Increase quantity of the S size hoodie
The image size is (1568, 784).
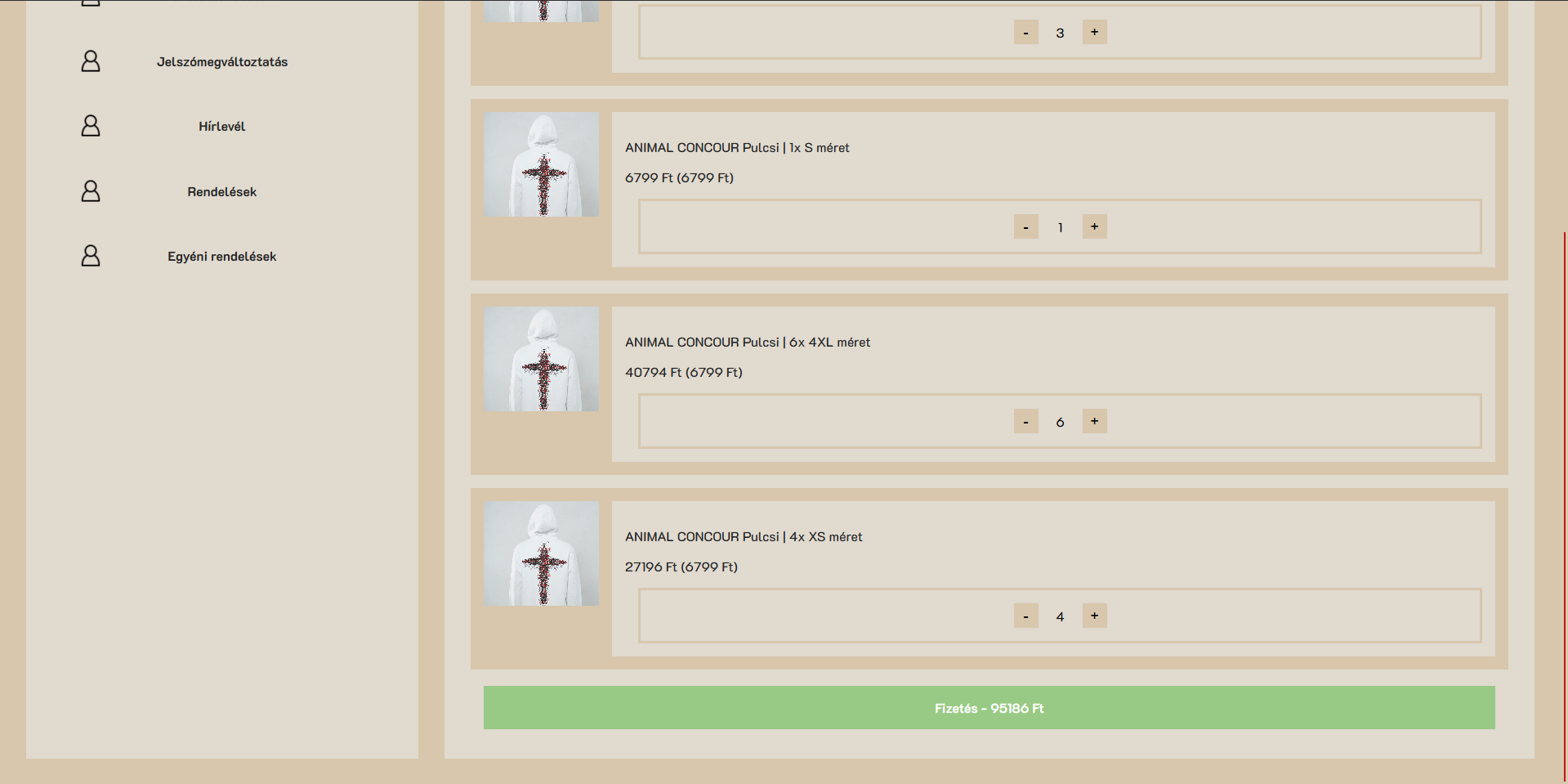pos(1094,226)
